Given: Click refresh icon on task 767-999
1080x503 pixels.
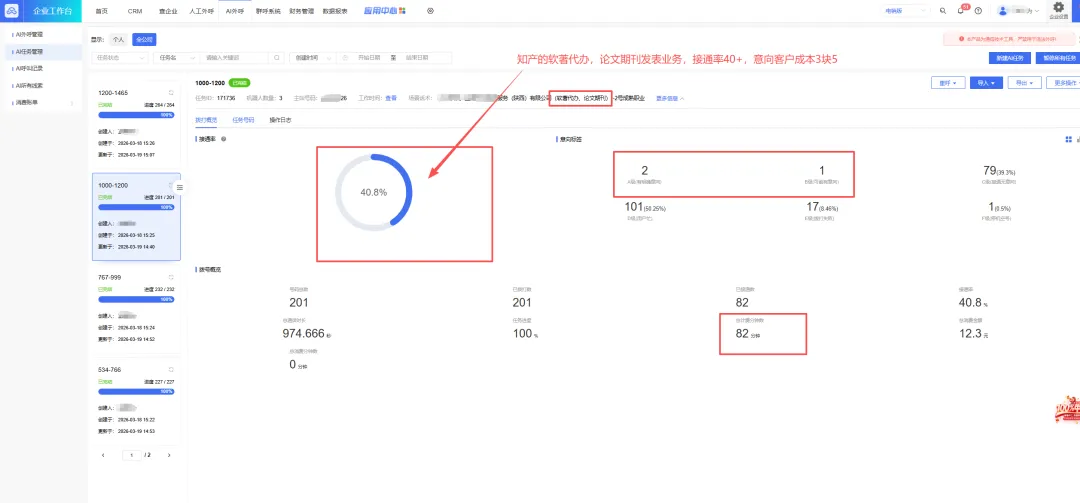Looking at the screenshot, I should click(x=171, y=277).
